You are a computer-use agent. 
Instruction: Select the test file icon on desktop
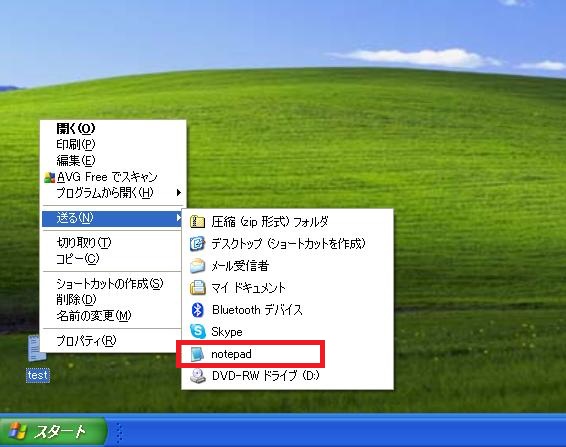pyautogui.click(x=37, y=348)
